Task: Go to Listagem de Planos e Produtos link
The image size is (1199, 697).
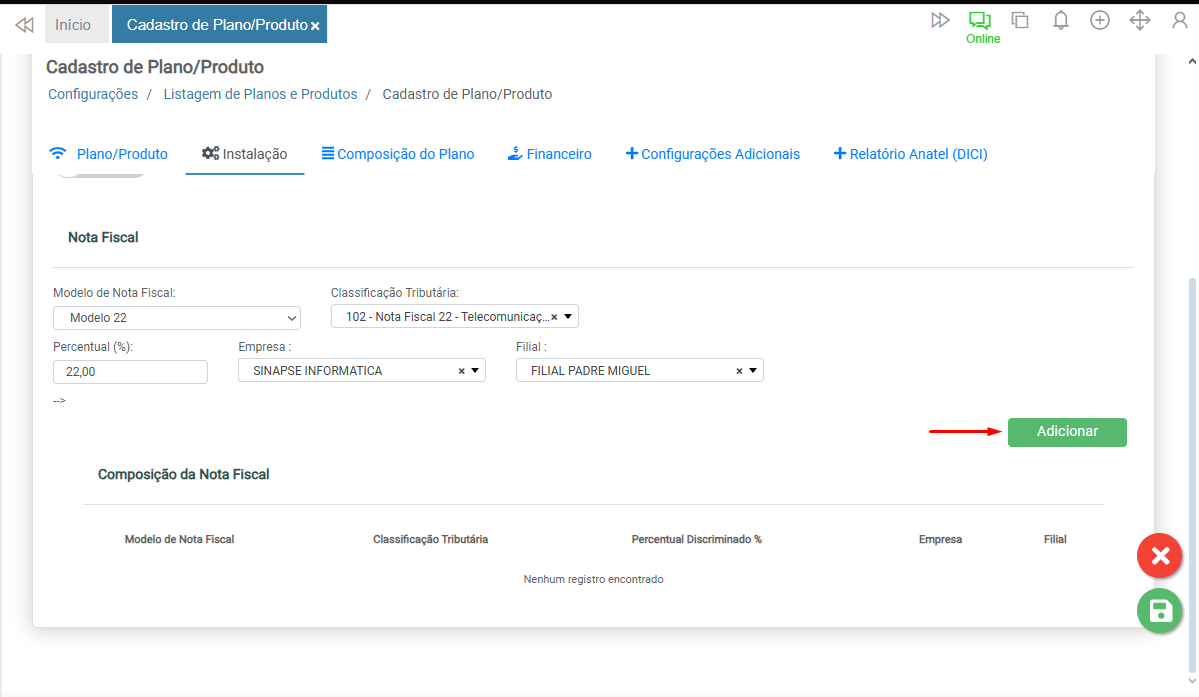Action: 260,94
